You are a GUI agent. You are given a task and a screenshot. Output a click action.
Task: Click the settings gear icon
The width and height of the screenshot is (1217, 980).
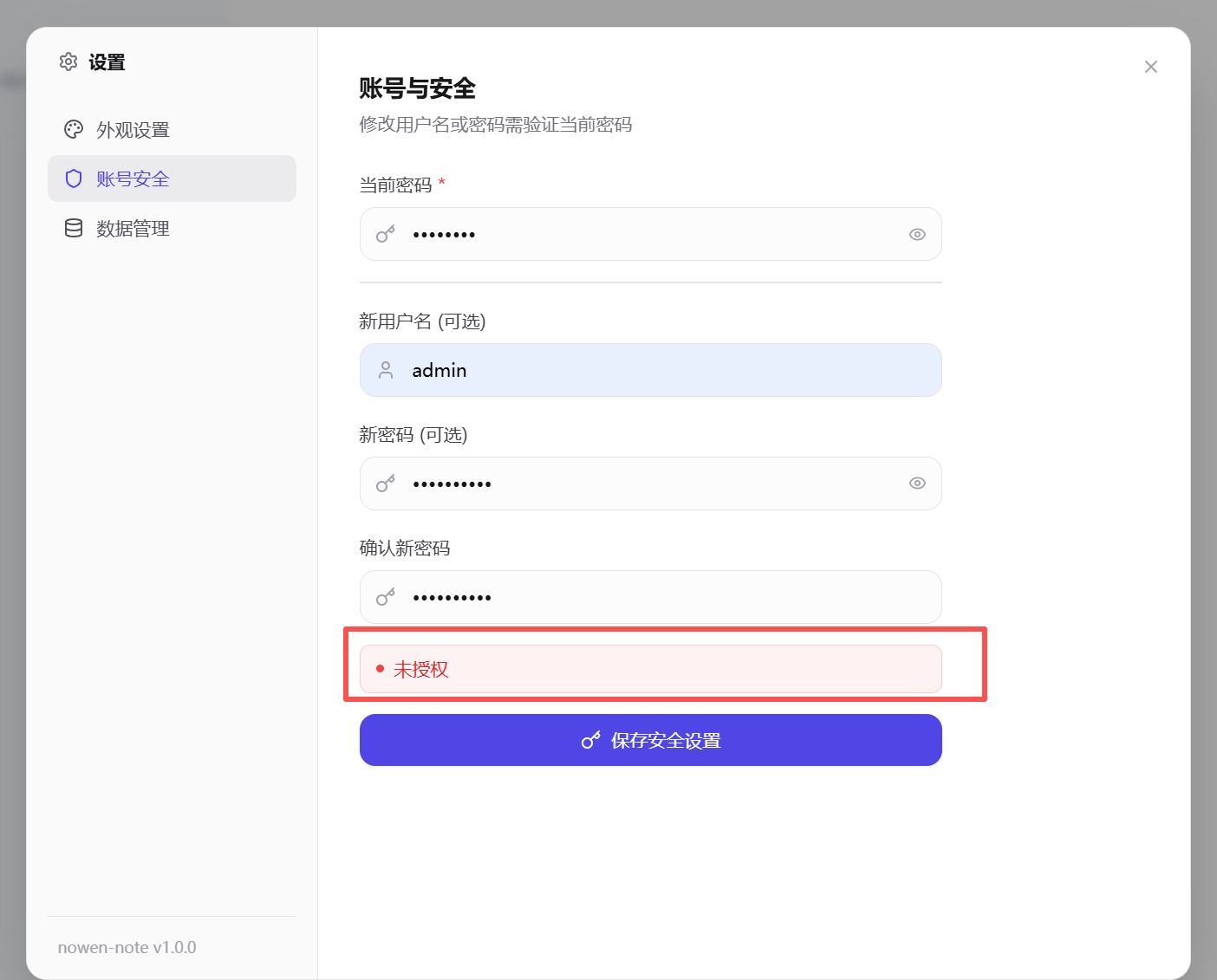[x=68, y=62]
